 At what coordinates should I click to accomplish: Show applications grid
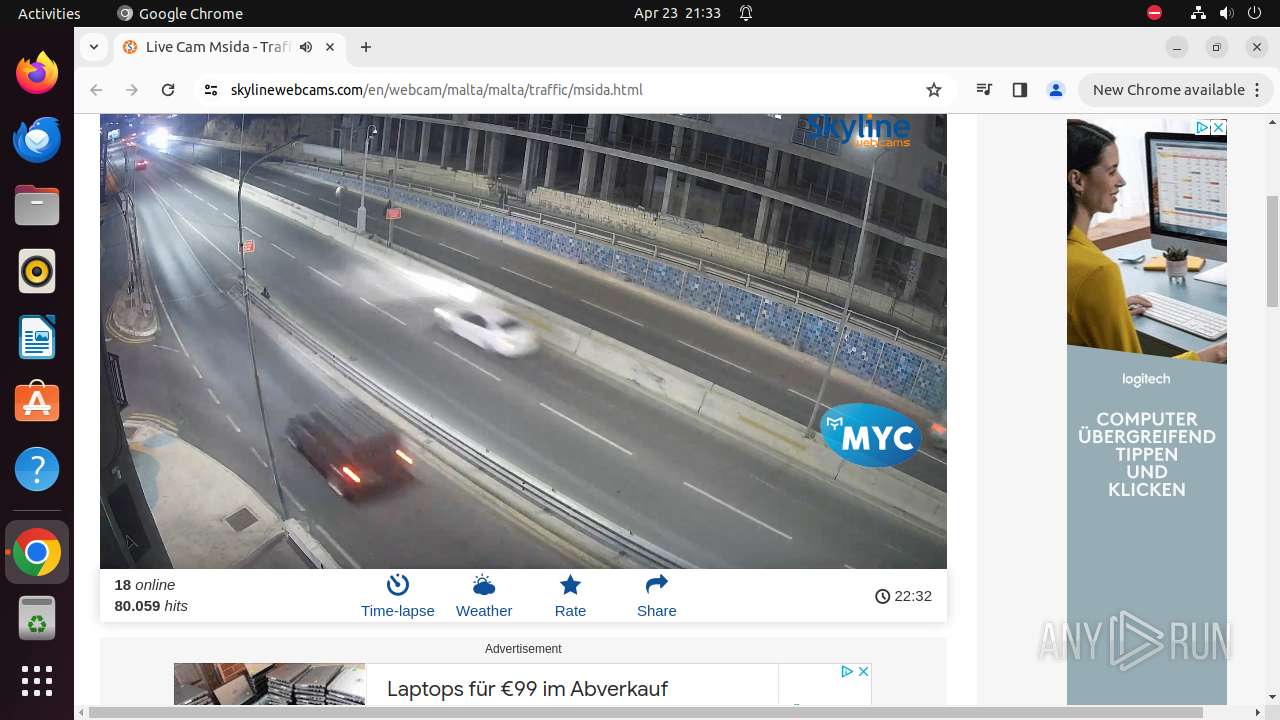(x=37, y=681)
